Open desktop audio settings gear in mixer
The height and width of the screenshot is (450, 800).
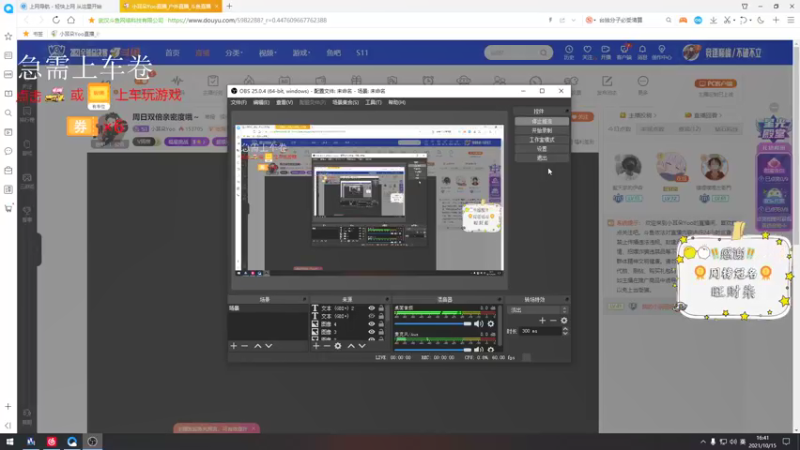pos(491,323)
